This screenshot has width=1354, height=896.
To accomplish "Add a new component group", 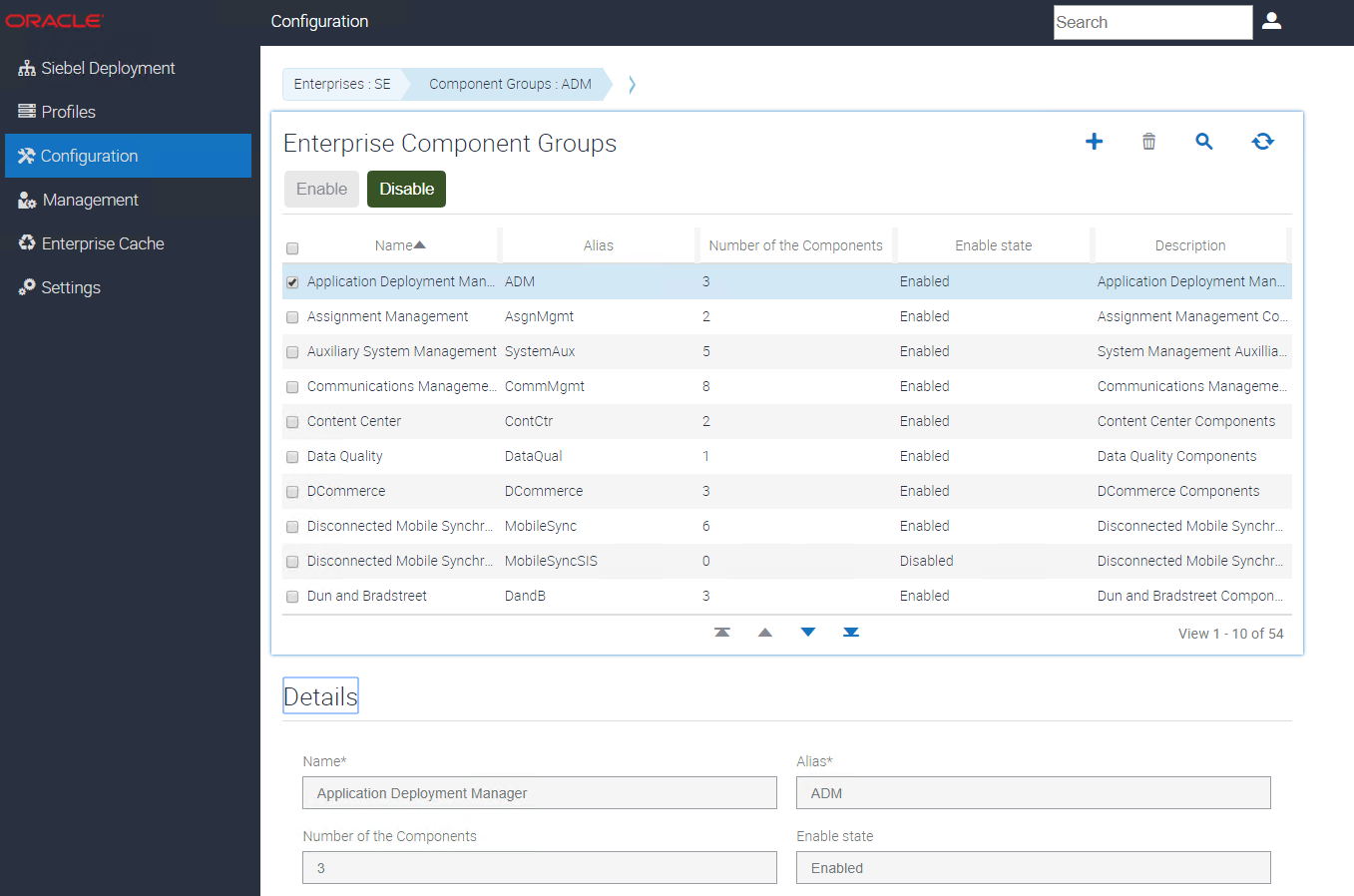I will pos(1094,142).
